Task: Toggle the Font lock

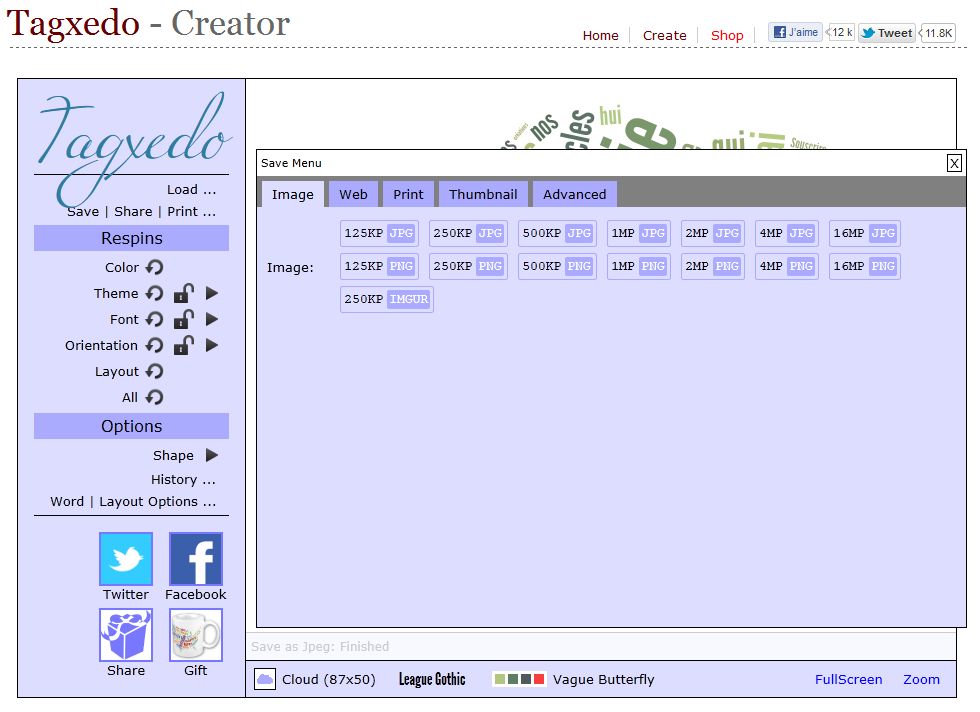Action: coord(184,319)
